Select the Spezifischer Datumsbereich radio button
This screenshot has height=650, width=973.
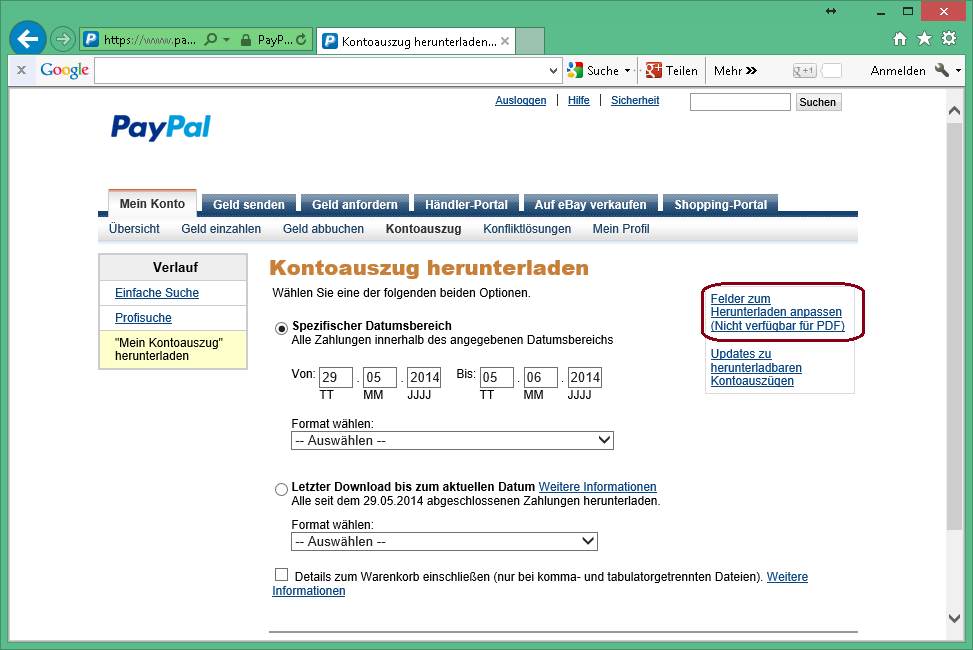281,327
